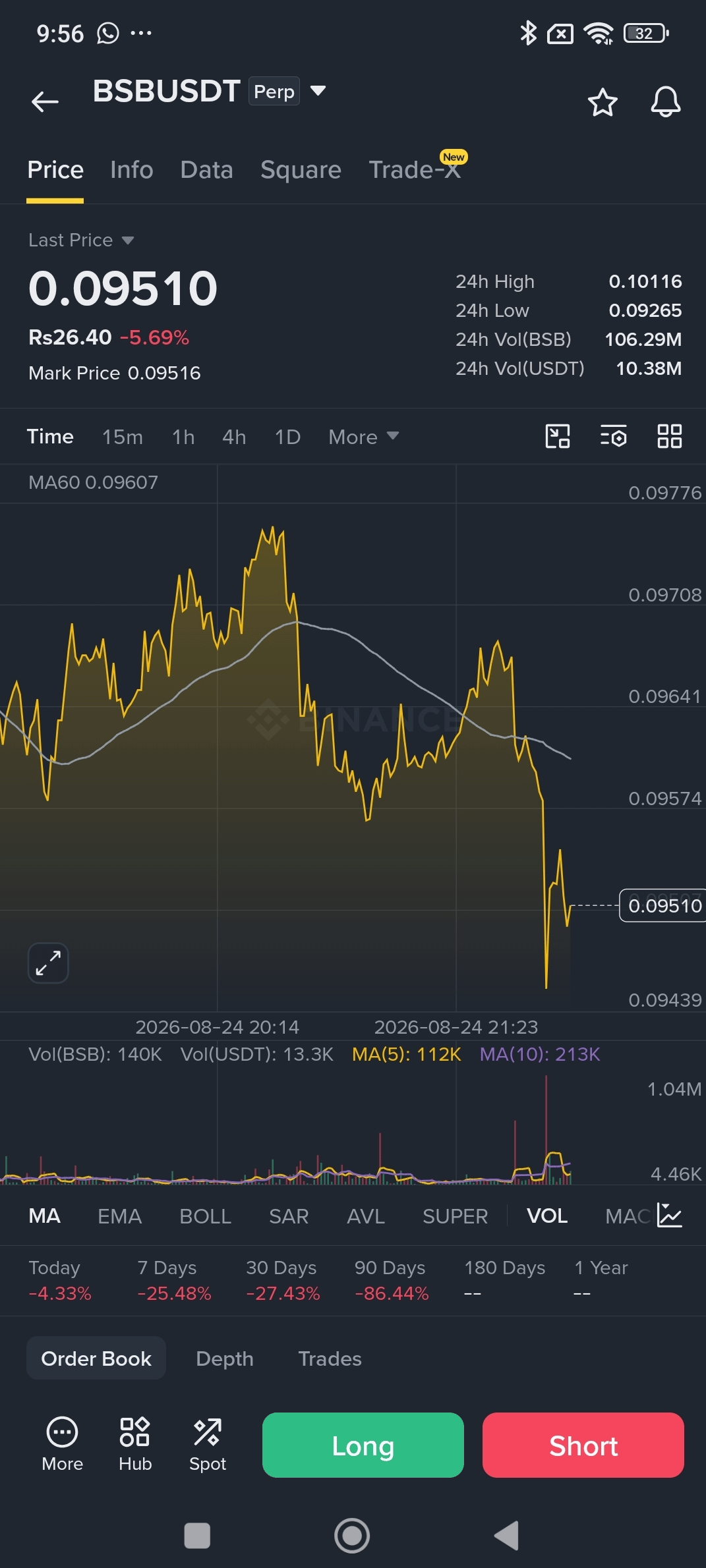Select the Time chart interval

(x=50, y=436)
